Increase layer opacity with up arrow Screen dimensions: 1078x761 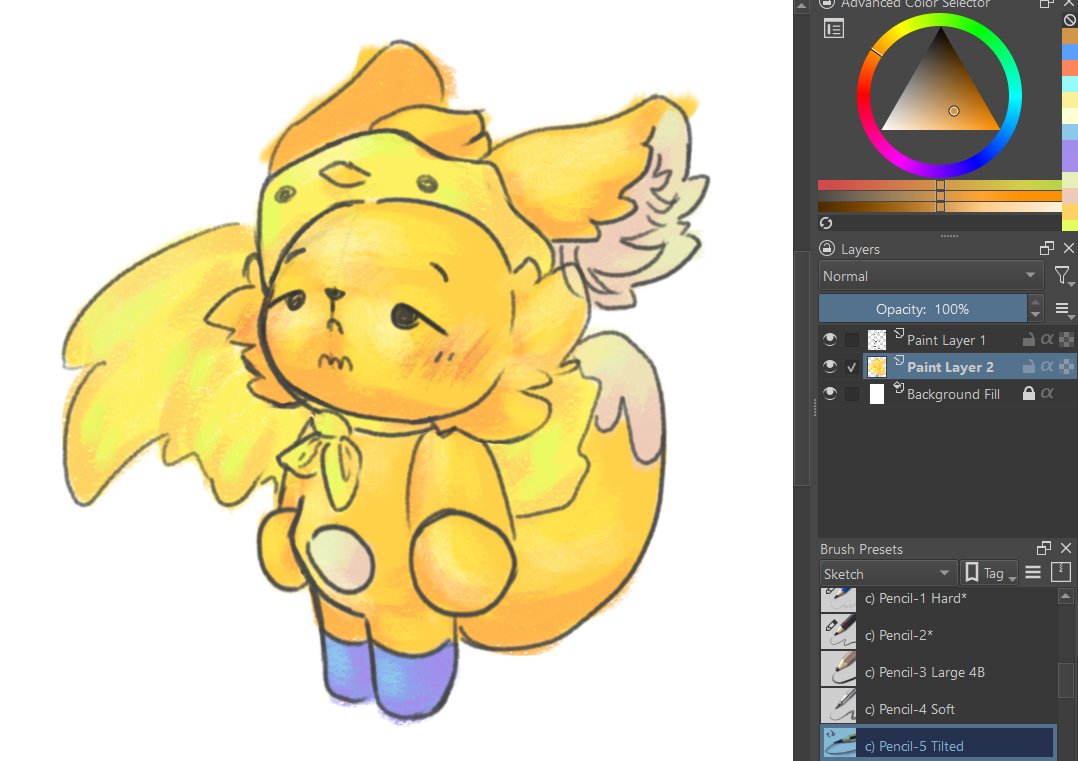[x=1035, y=302]
